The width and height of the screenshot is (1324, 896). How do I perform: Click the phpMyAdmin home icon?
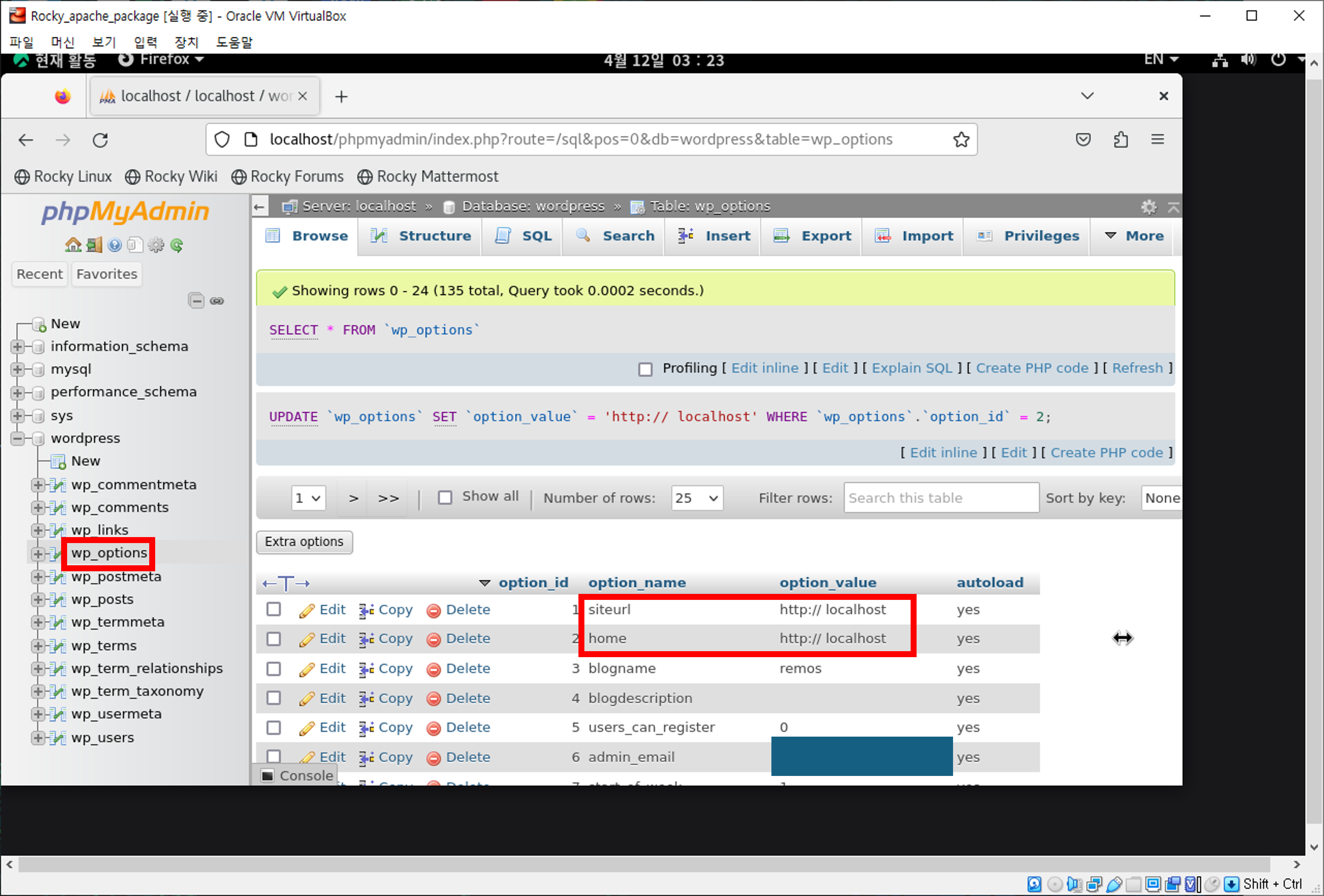pos(73,245)
